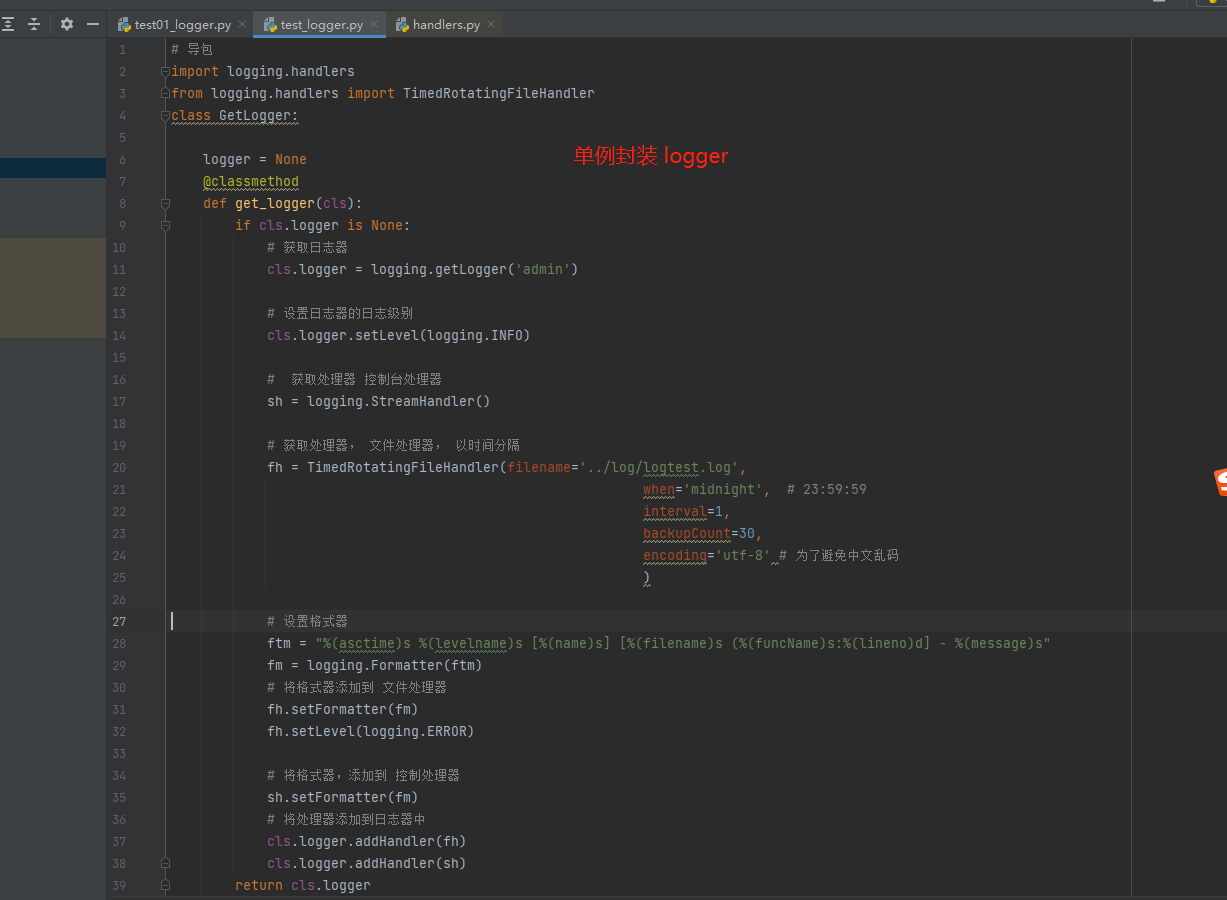Fold the get_logger method definition
The image size is (1227, 900).
pos(165,204)
